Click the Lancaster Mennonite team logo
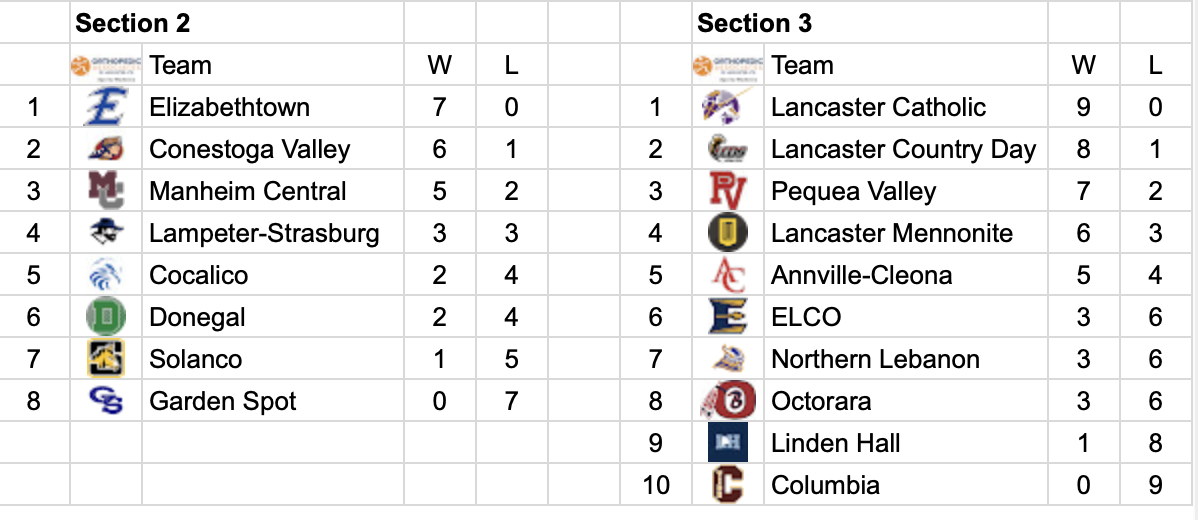 pyautogui.click(x=727, y=233)
